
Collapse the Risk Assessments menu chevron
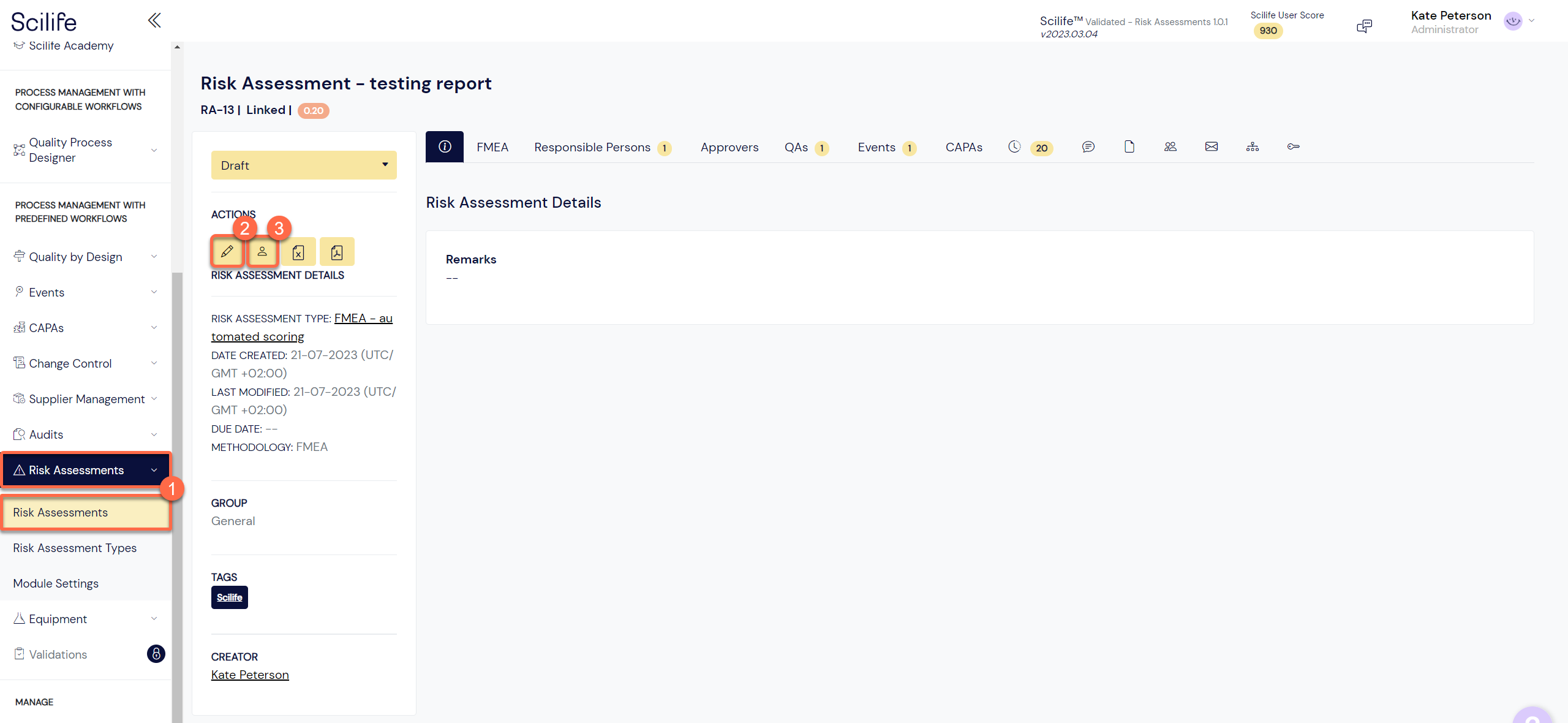tap(154, 470)
